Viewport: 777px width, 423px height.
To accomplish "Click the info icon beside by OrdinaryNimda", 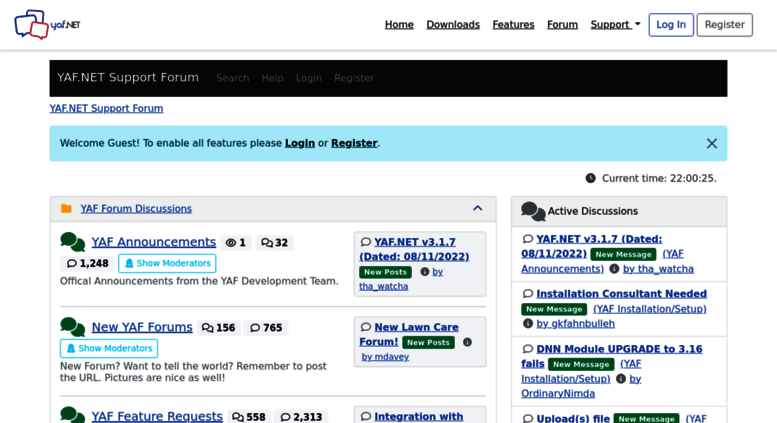I will tap(620, 378).
